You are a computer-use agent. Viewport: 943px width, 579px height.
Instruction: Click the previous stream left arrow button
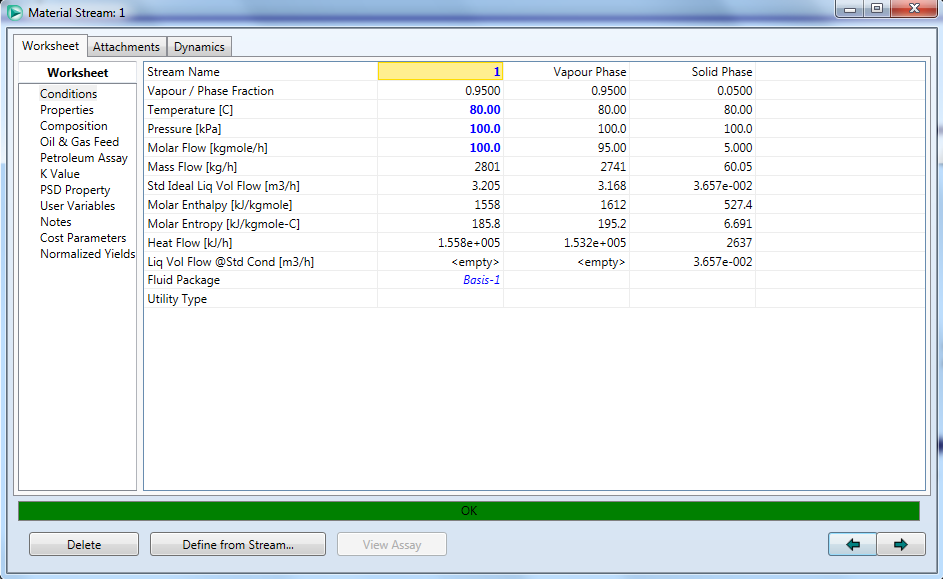(x=852, y=544)
